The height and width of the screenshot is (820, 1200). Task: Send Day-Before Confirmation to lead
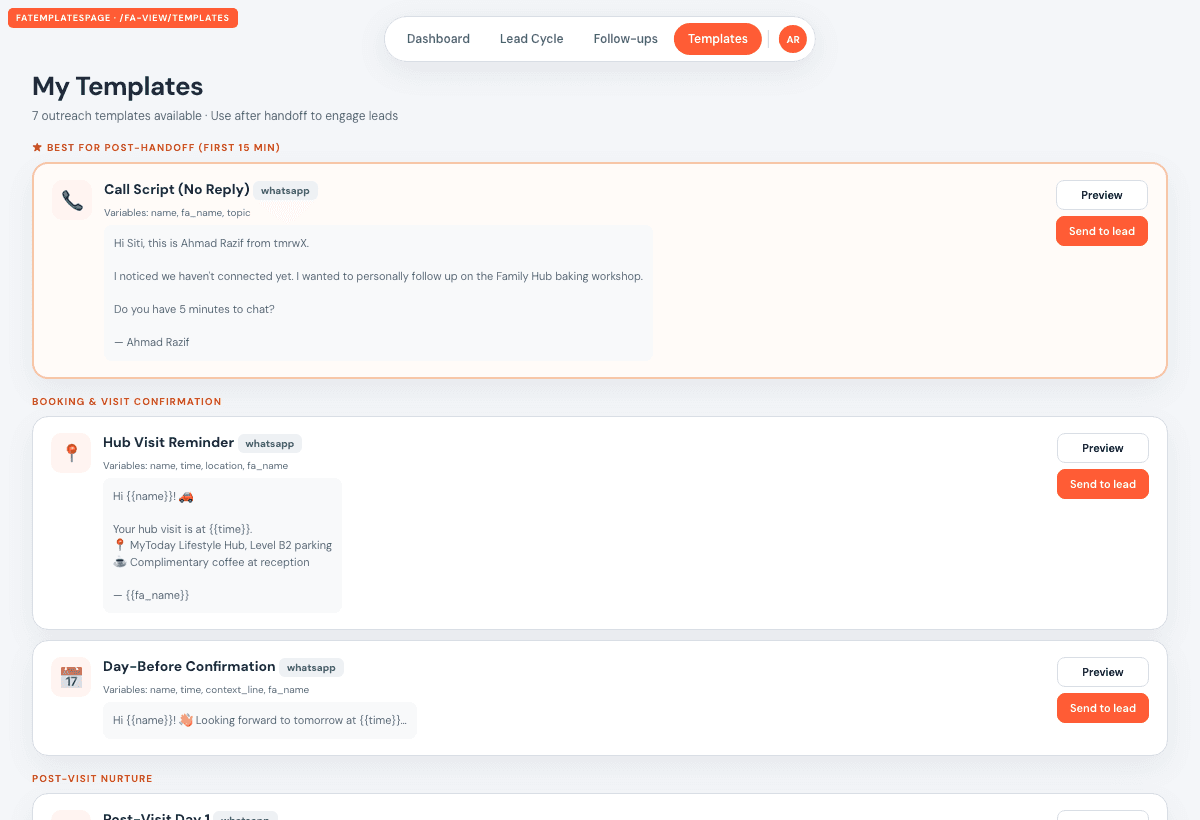[1102, 708]
